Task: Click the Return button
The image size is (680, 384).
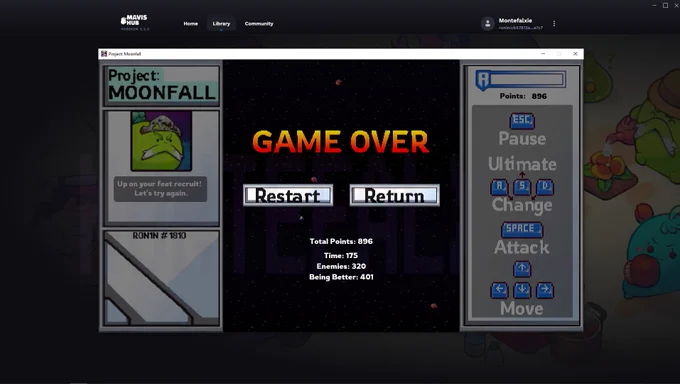Action: pyautogui.click(x=394, y=195)
